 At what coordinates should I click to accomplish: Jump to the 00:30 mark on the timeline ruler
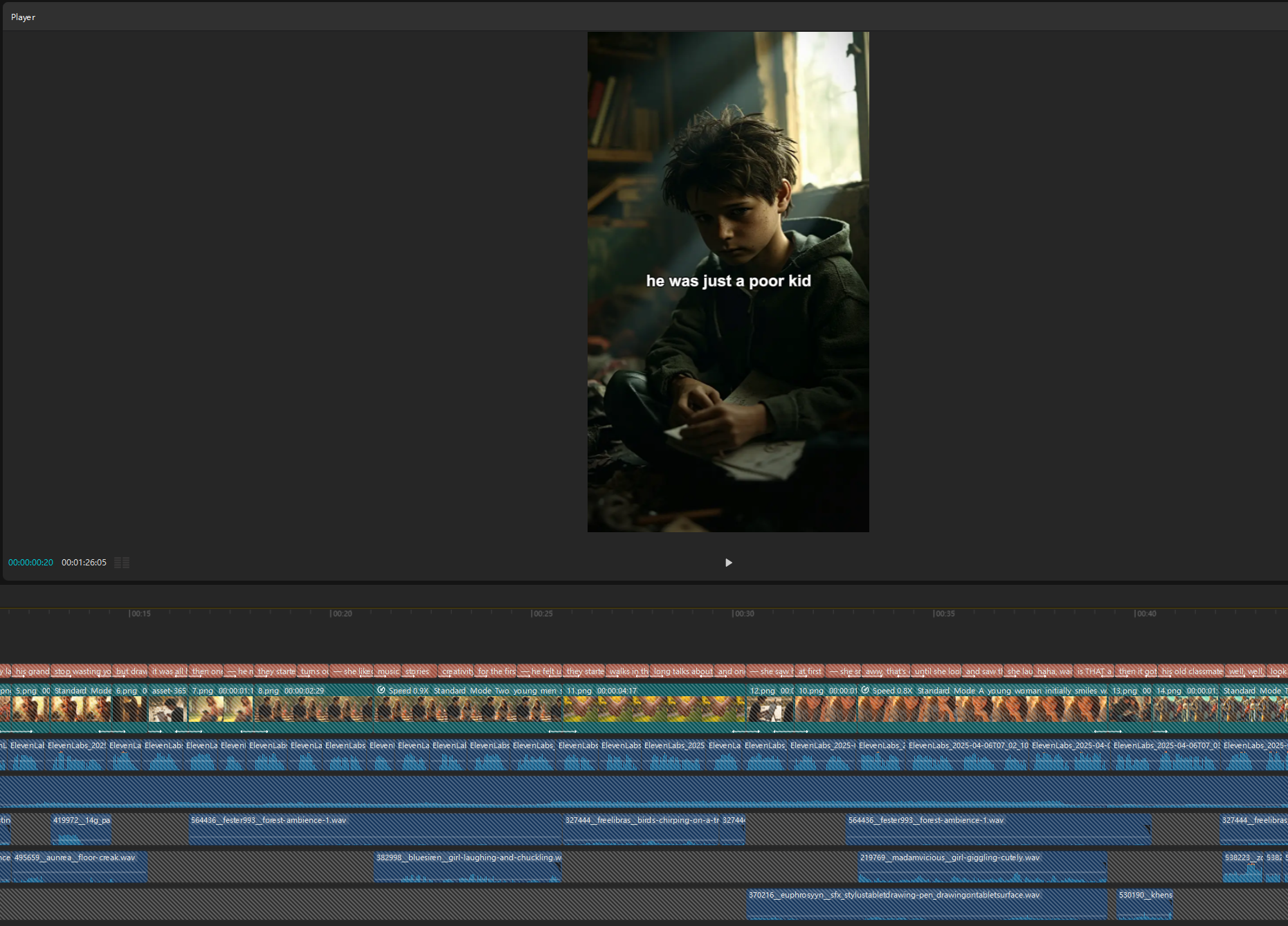[743, 614]
